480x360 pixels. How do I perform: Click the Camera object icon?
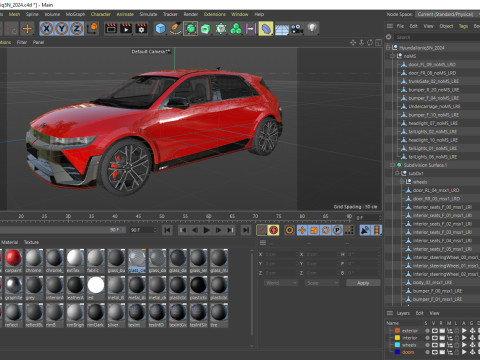(x=297, y=29)
